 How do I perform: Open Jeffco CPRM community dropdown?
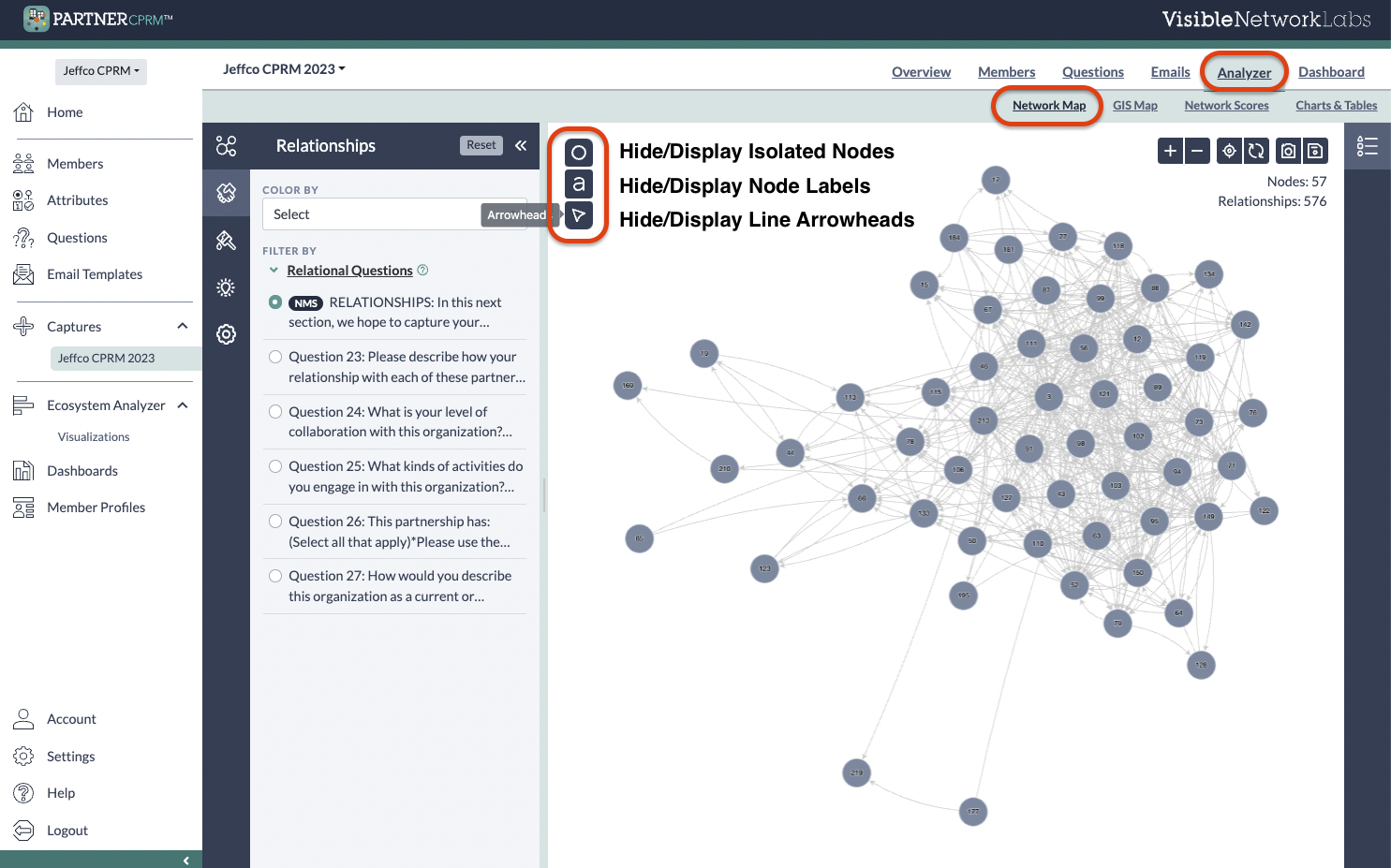(101, 71)
